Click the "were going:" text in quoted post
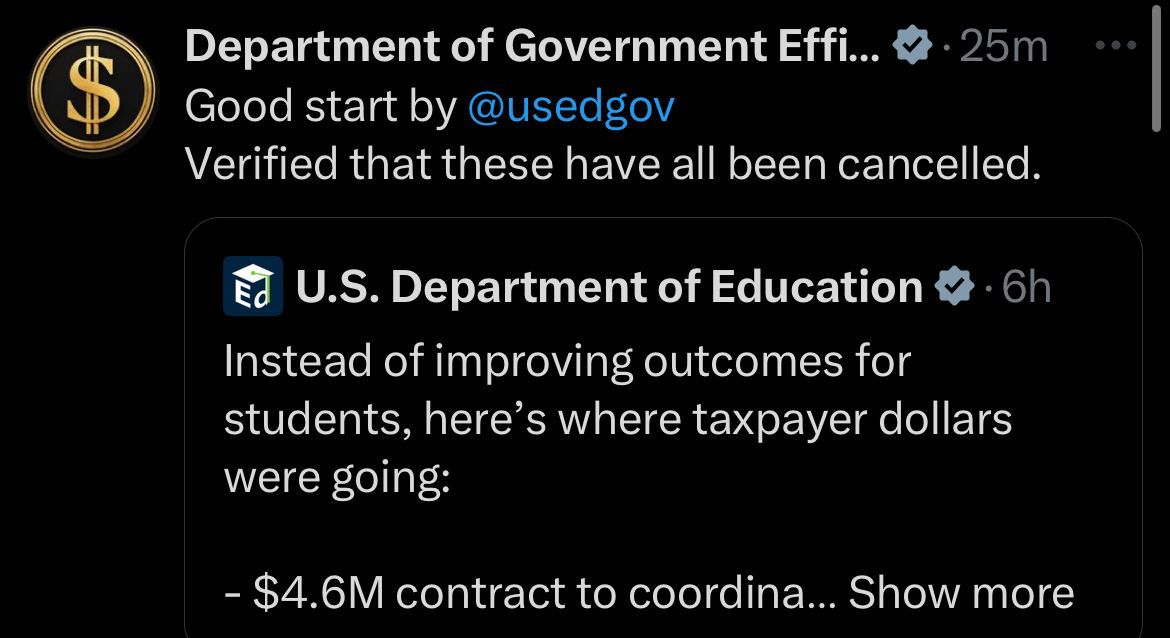Viewport: 1170px width, 638px height. coord(337,478)
